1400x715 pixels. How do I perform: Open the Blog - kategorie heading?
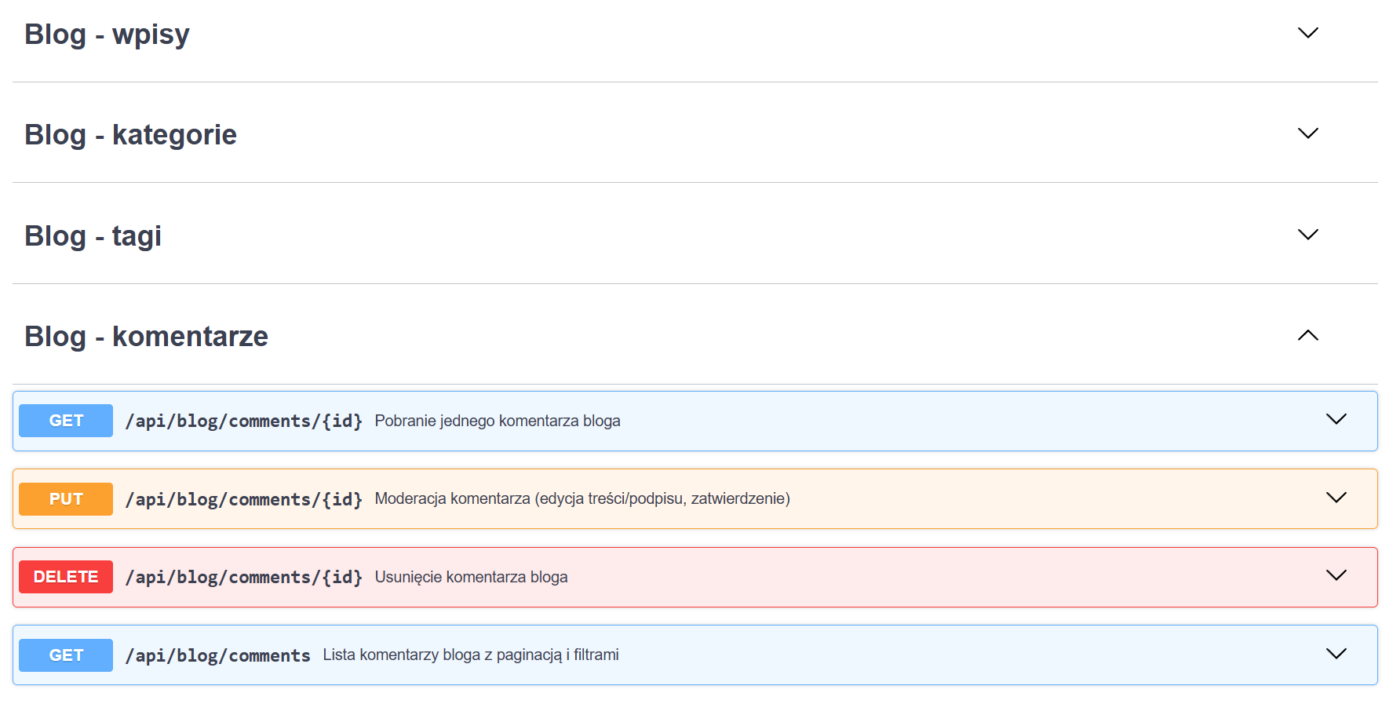[131, 134]
